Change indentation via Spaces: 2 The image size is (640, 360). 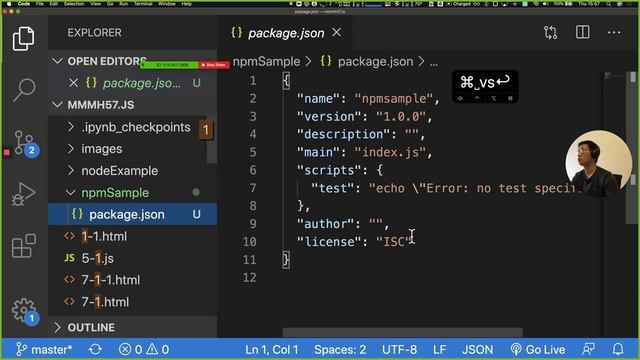[x=340, y=349]
